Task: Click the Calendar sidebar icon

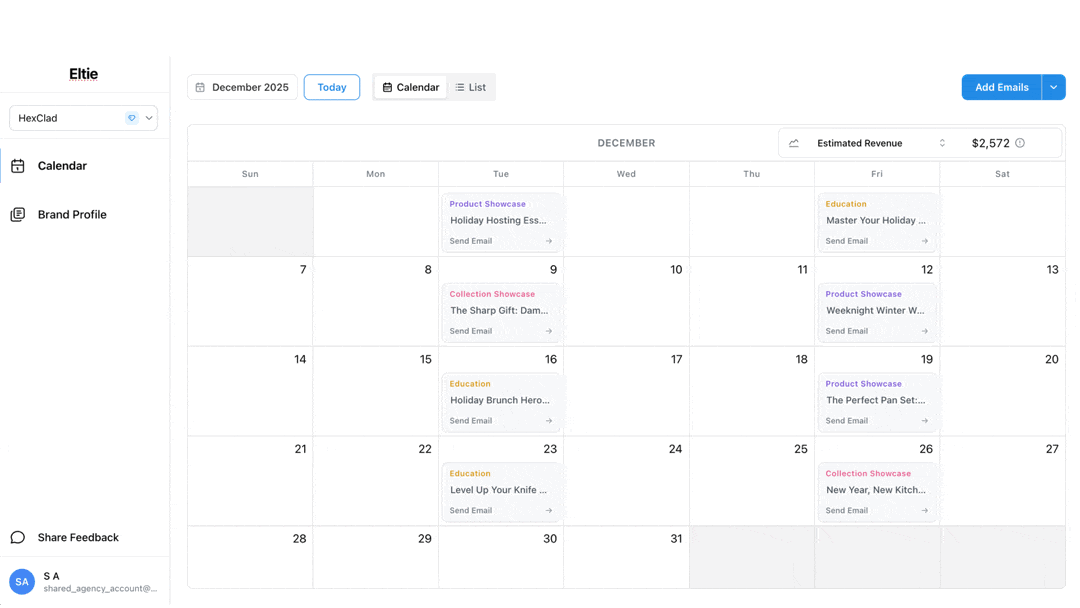Action: pyautogui.click(x=18, y=166)
